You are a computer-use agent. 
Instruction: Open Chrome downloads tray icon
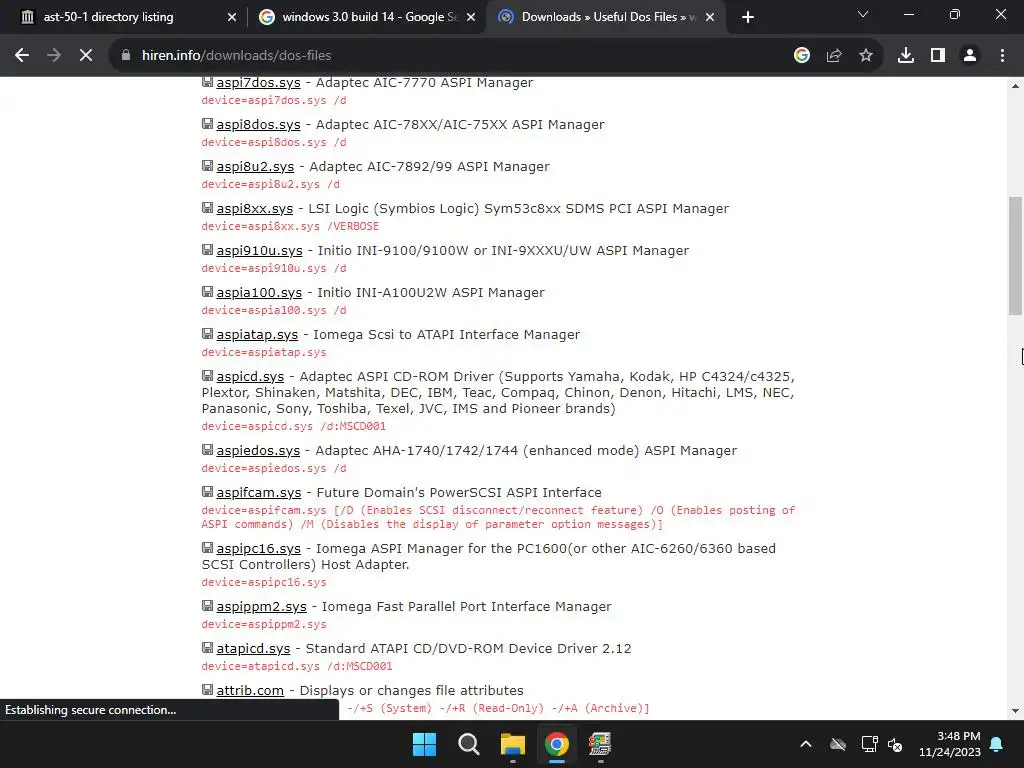(905, 56)
